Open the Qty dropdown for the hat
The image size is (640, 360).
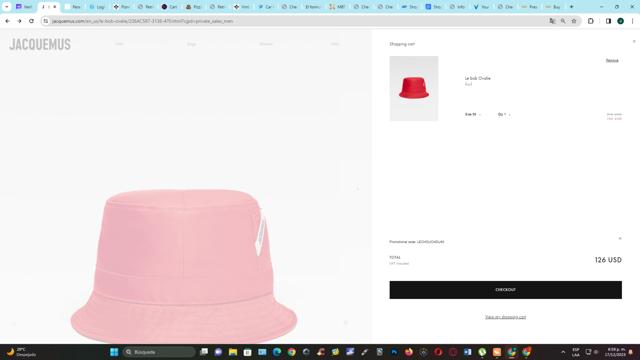[504, 114]
